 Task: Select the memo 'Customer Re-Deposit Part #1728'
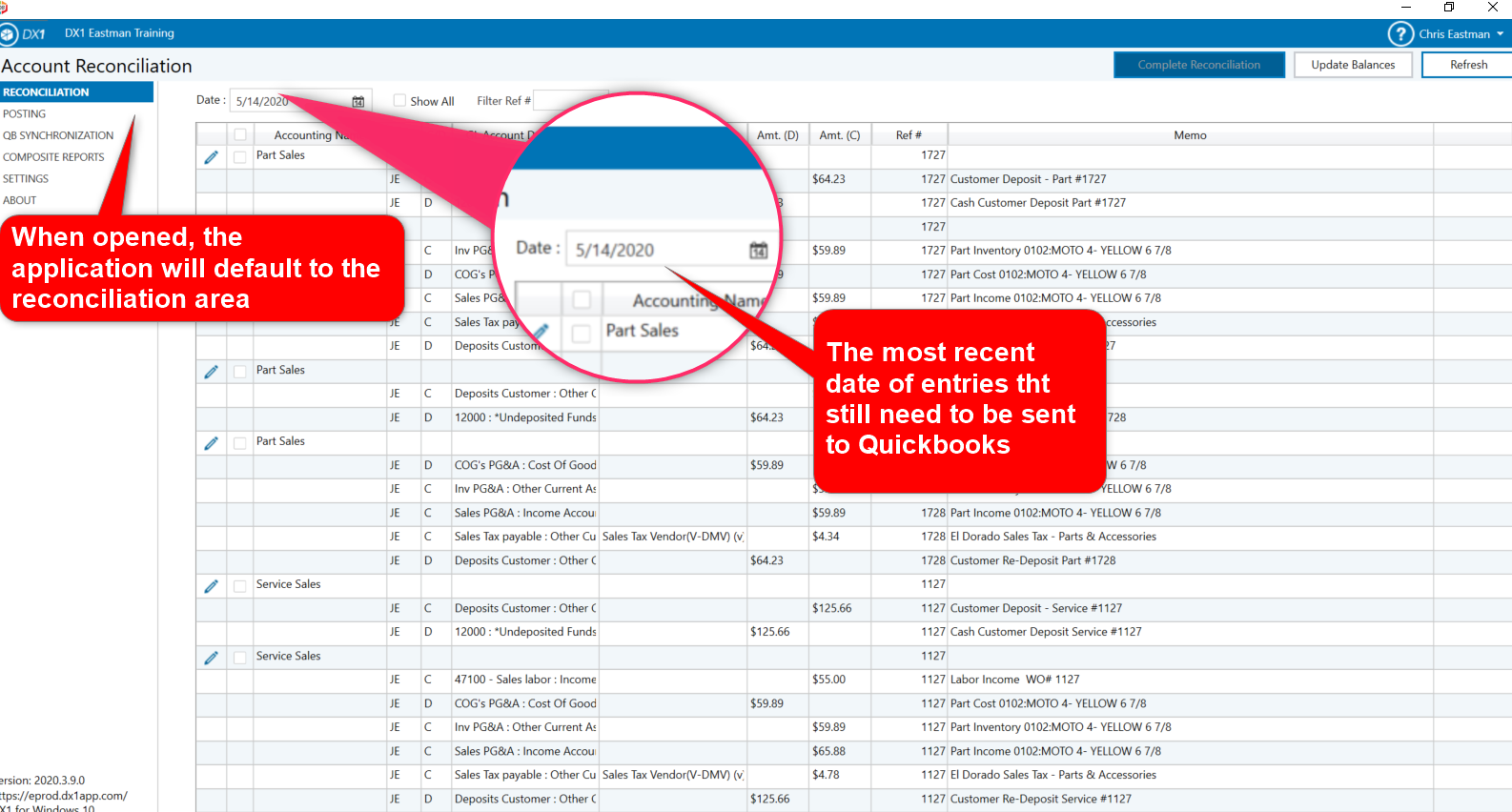(1032, 560)
